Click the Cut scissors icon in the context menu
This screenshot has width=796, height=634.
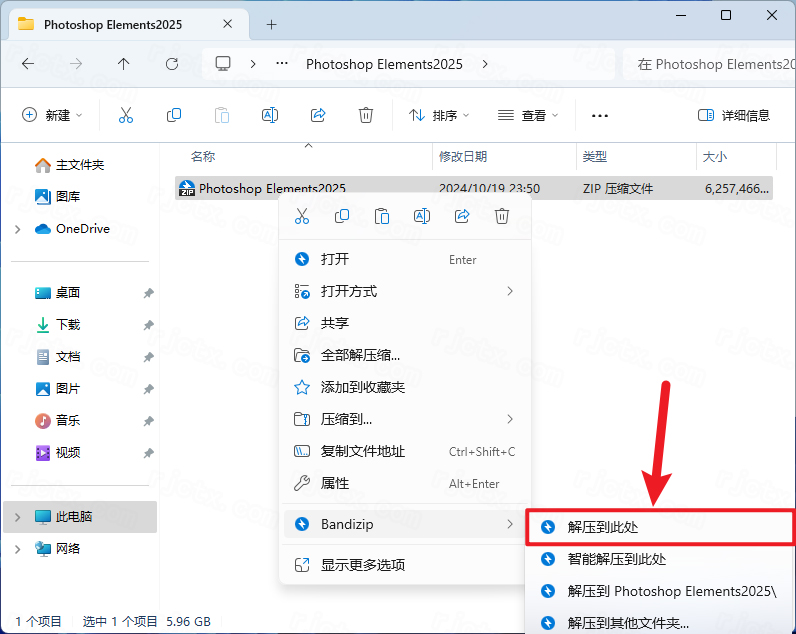302,216
